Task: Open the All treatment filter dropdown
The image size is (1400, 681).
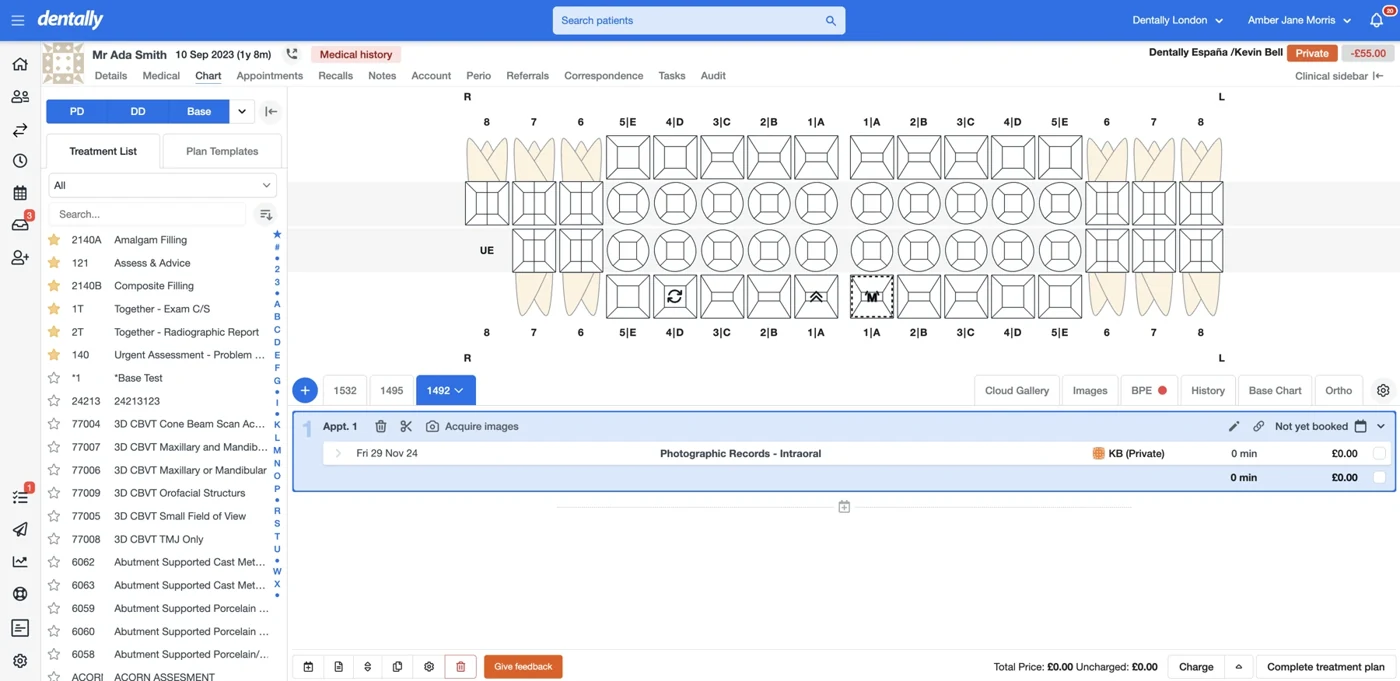Action: (x=162, y=185)
